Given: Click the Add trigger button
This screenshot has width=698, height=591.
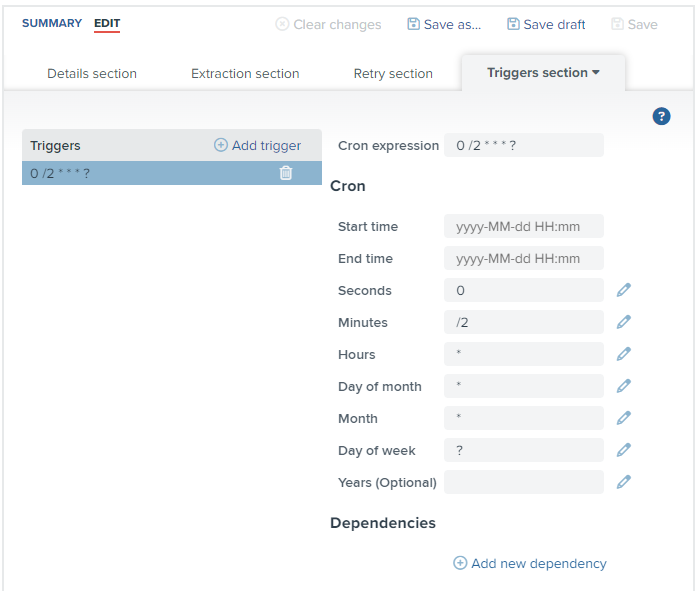Looking at the screenshot, I should 257,145.
